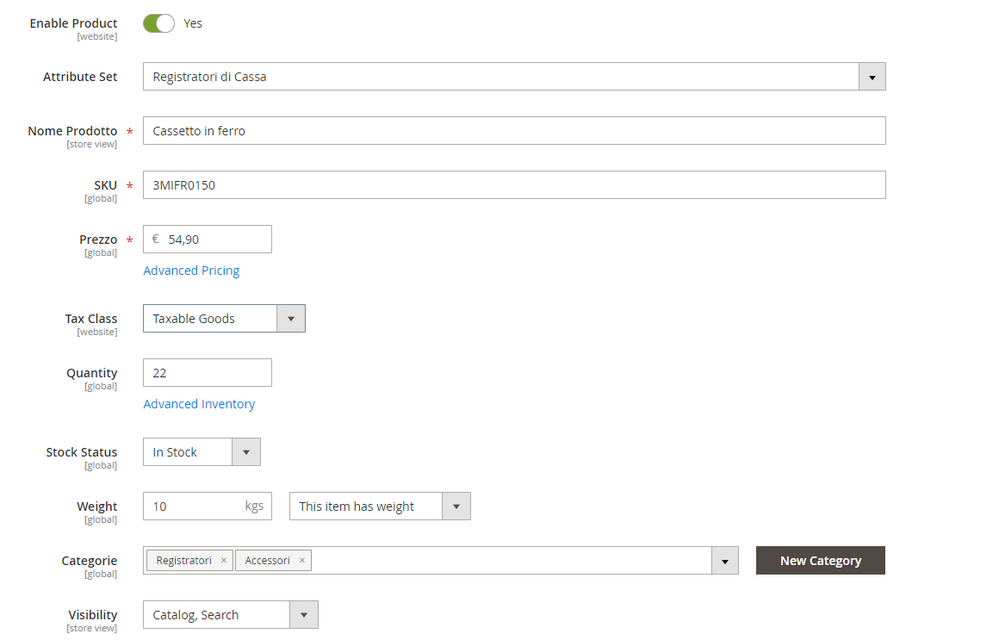Click the Weight value field
Screen dimensions: 999x641
point(193,506)
